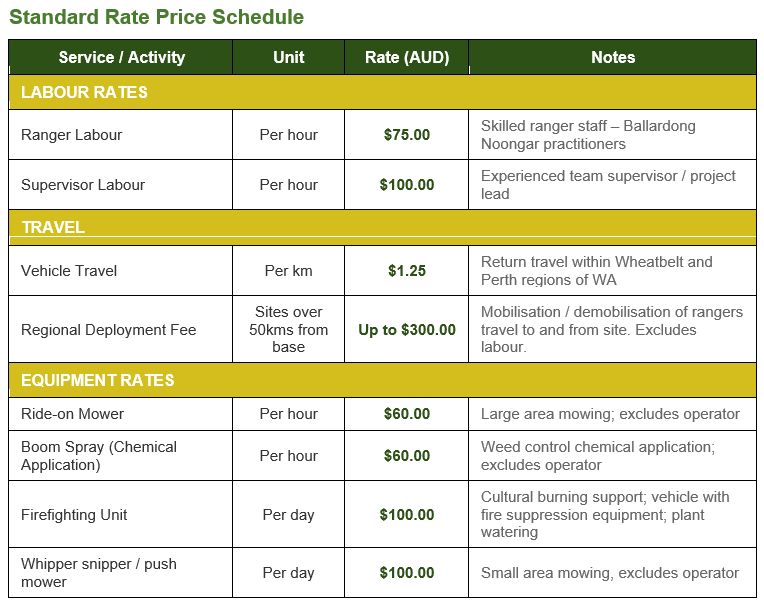Click the Vehicle Travel cell
The height and width of the screenshot is (609, 764).
pos(120,270)
